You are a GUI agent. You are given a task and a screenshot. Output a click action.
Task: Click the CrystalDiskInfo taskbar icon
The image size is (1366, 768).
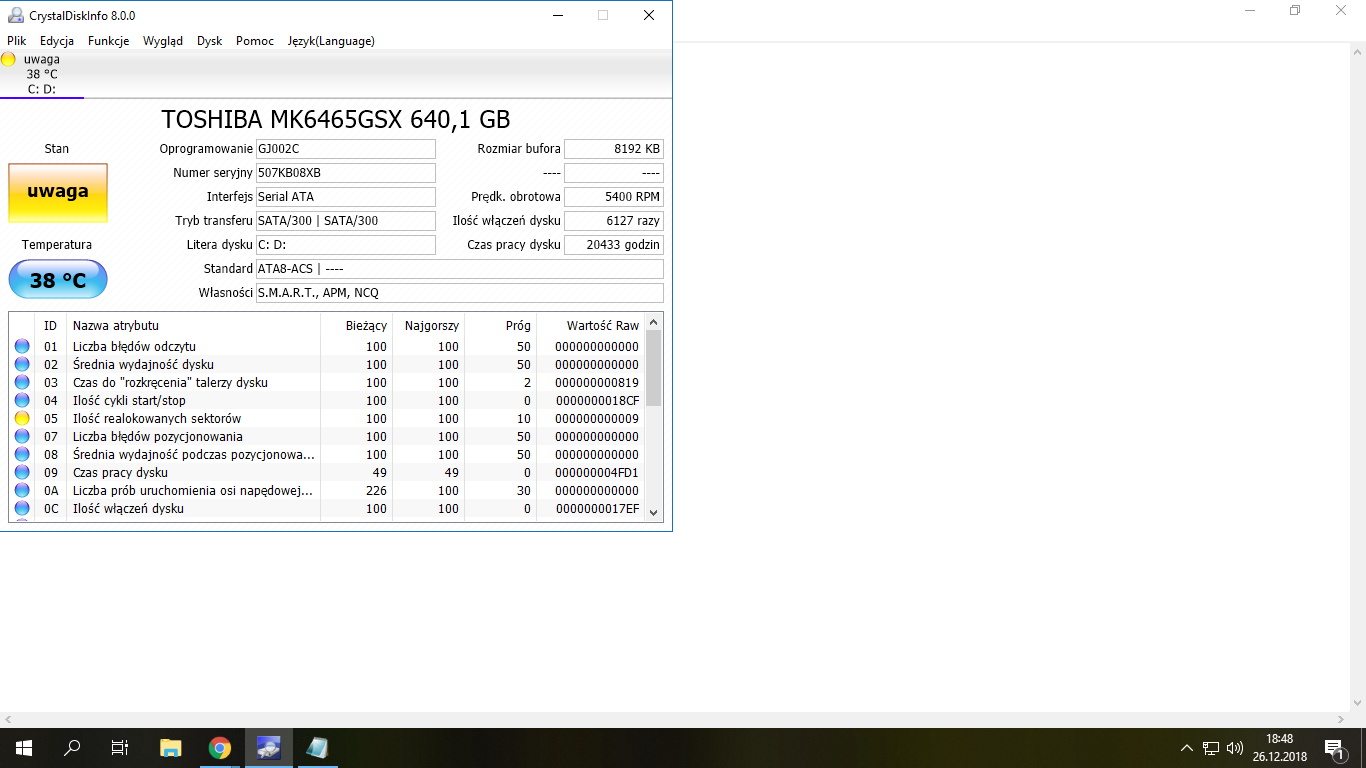point(269,748)
